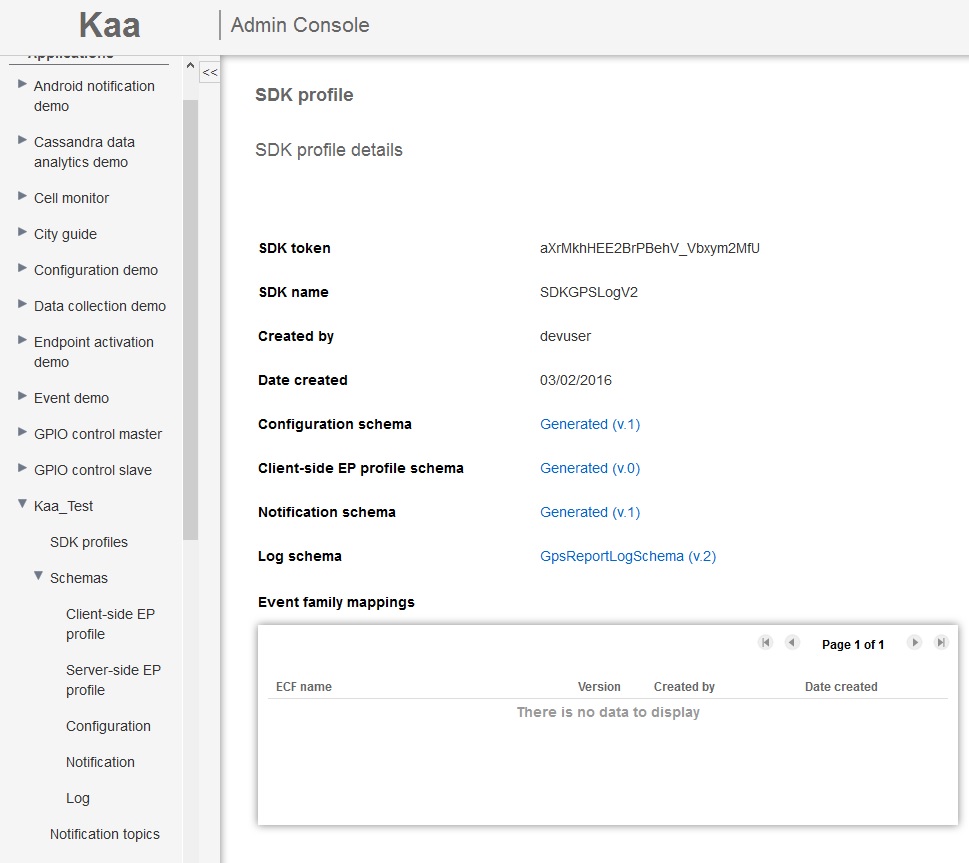Select Cassandra data analytics demo application

pos(84,152)
